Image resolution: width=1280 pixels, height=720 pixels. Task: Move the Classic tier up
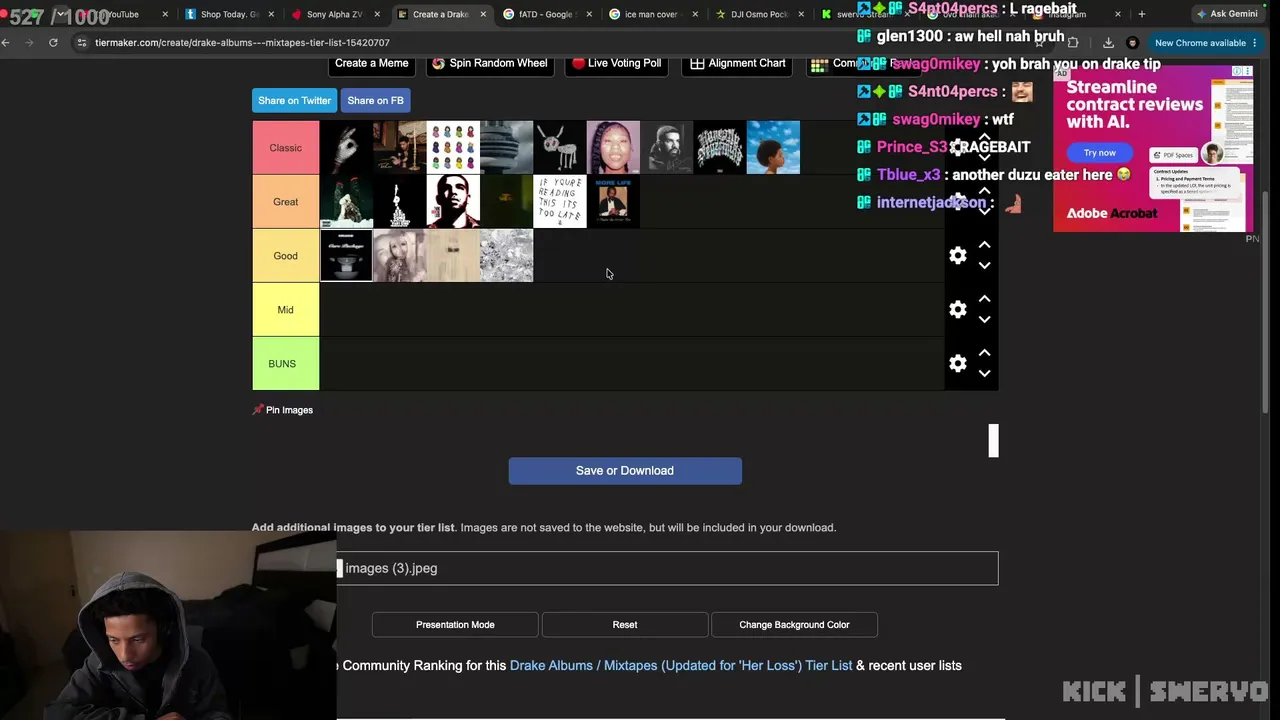coord(984,137)
